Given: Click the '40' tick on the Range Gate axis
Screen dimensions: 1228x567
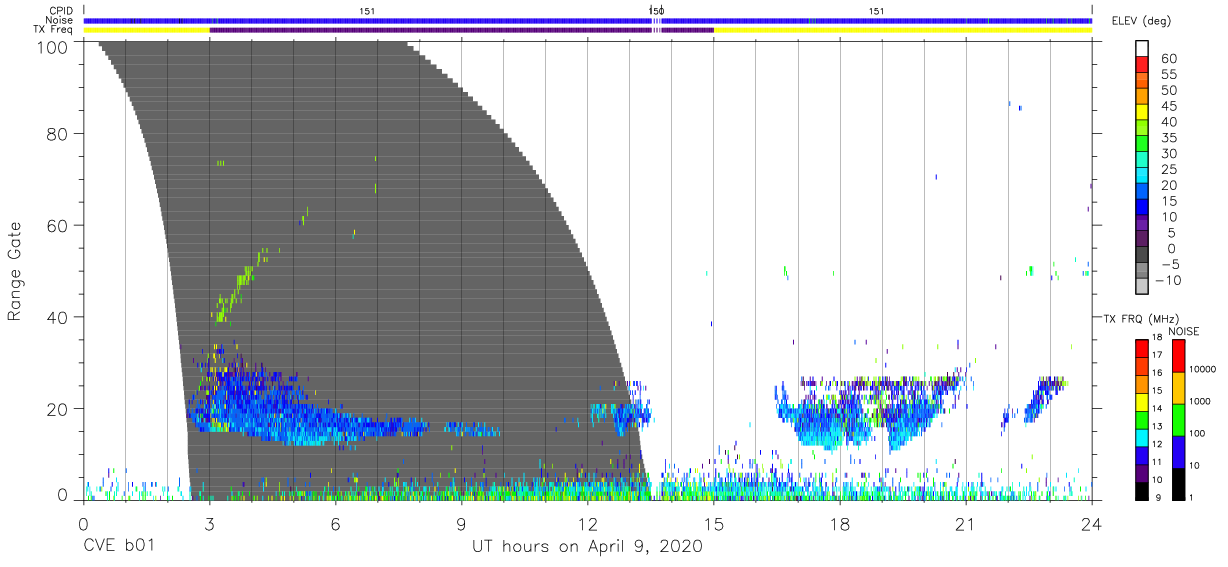Looking at the screenshot, I should click(x=59, y=317).
